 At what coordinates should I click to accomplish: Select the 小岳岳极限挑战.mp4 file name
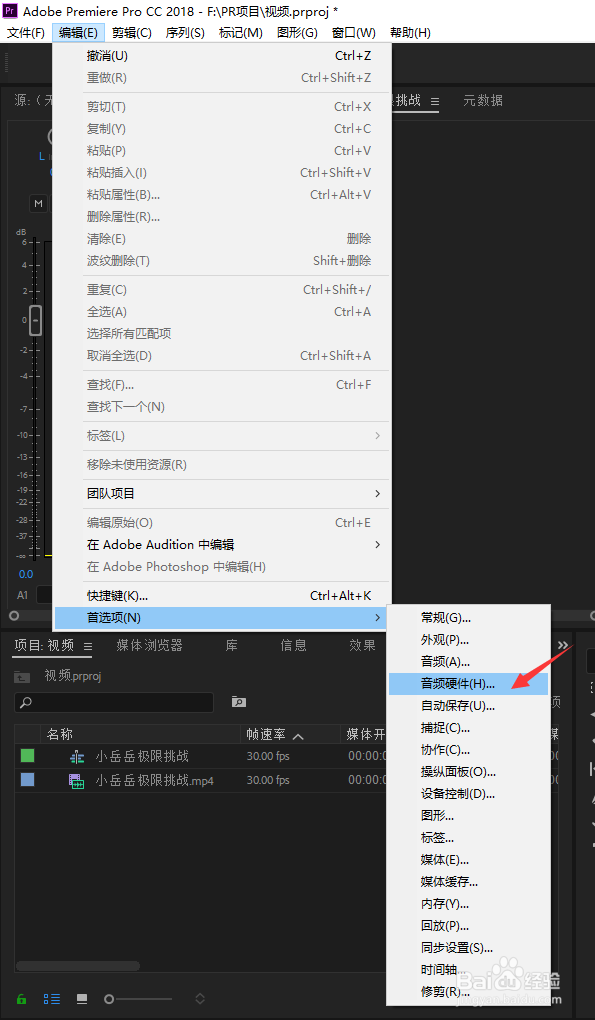pyautogui.click(x=155, y=780)
